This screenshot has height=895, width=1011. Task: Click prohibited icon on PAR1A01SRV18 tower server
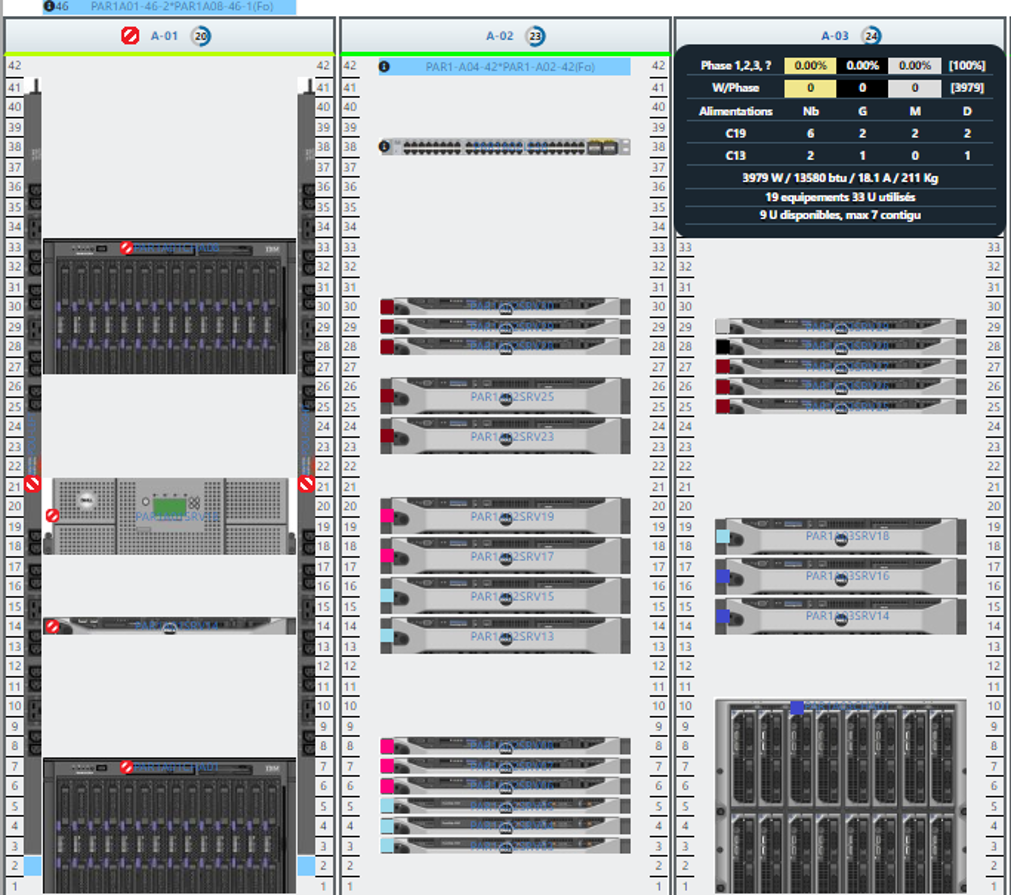(53, 515)
